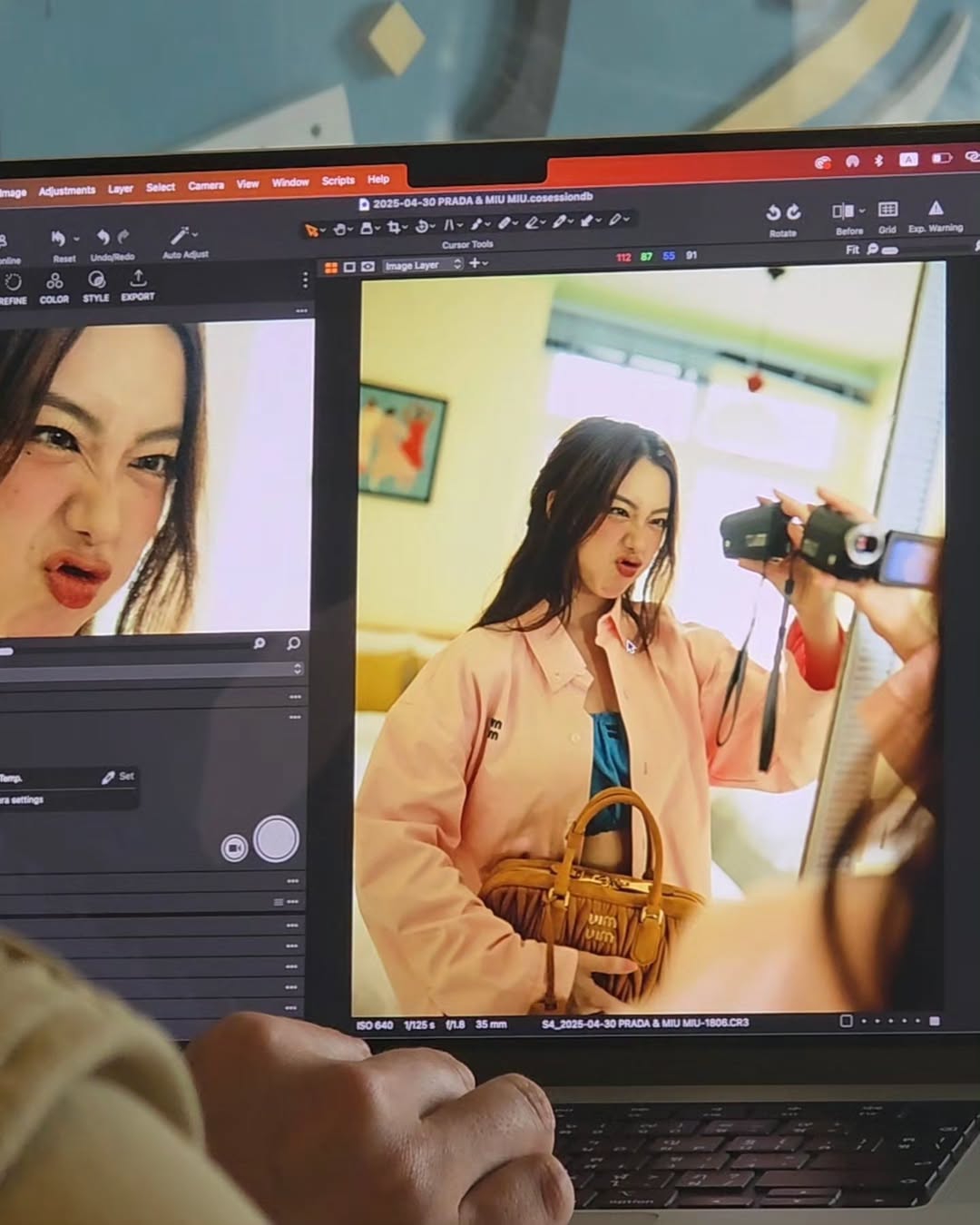Open the Adjustments menu
The height and width of the screenshot is (1225, 980).
pyautogui.click(x=67, y=191)
